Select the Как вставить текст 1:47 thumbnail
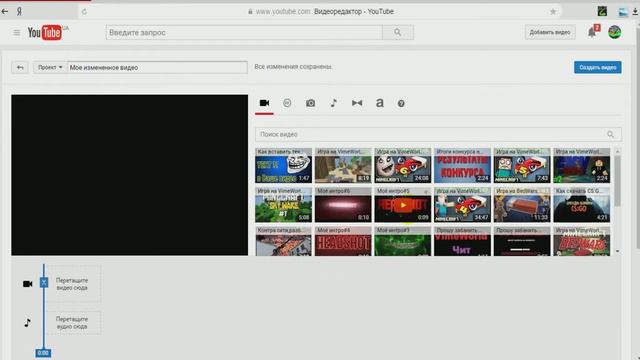This screenshot has width=640, height=360. [283, 166]
